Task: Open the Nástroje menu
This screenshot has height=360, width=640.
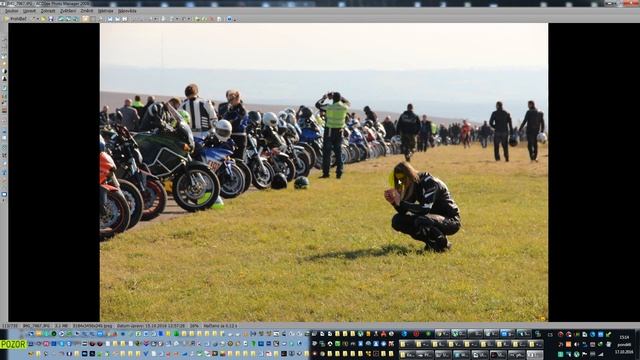Action: click(x=105, y=11)
